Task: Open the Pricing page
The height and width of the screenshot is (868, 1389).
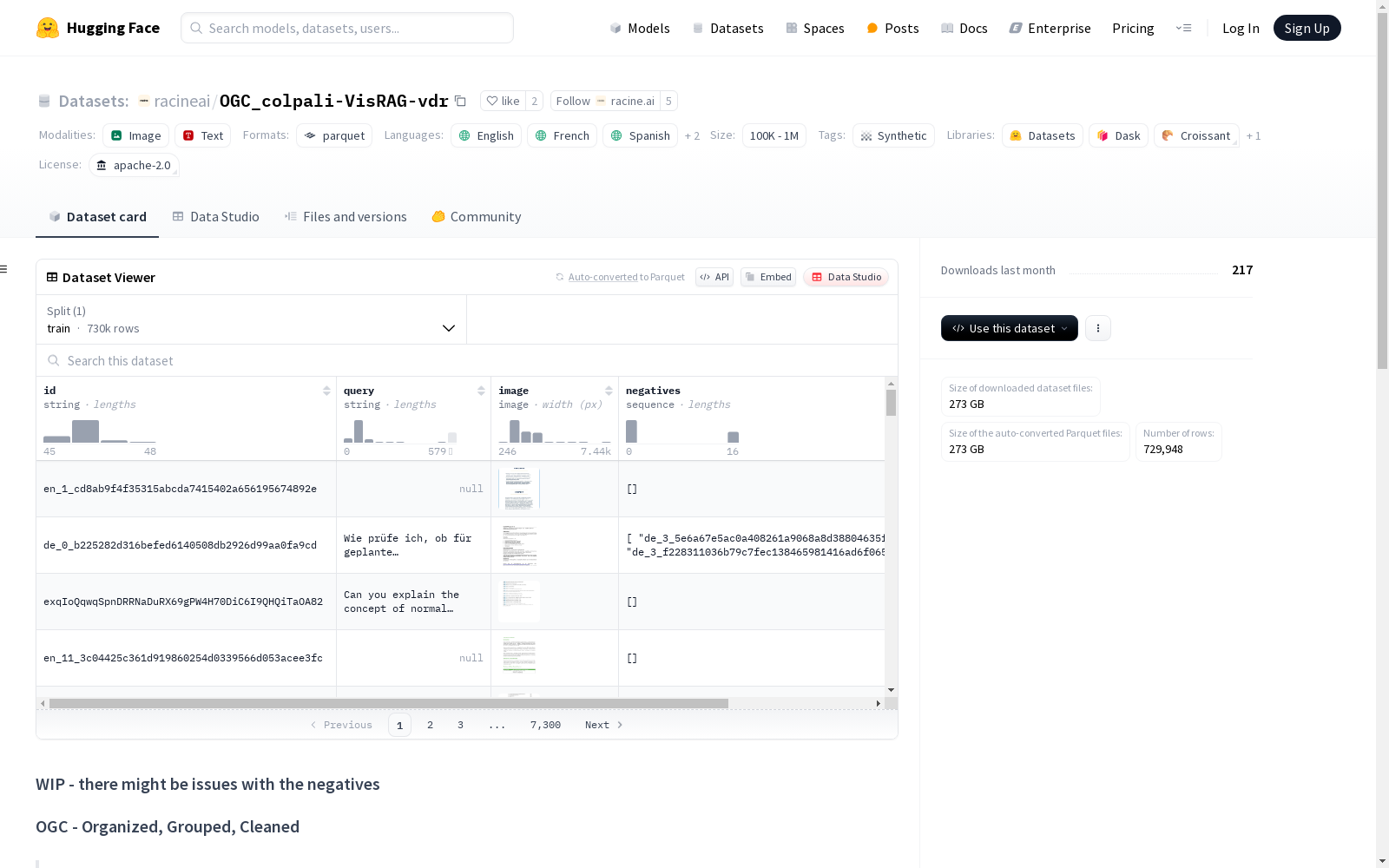Action: point(1133,28)
